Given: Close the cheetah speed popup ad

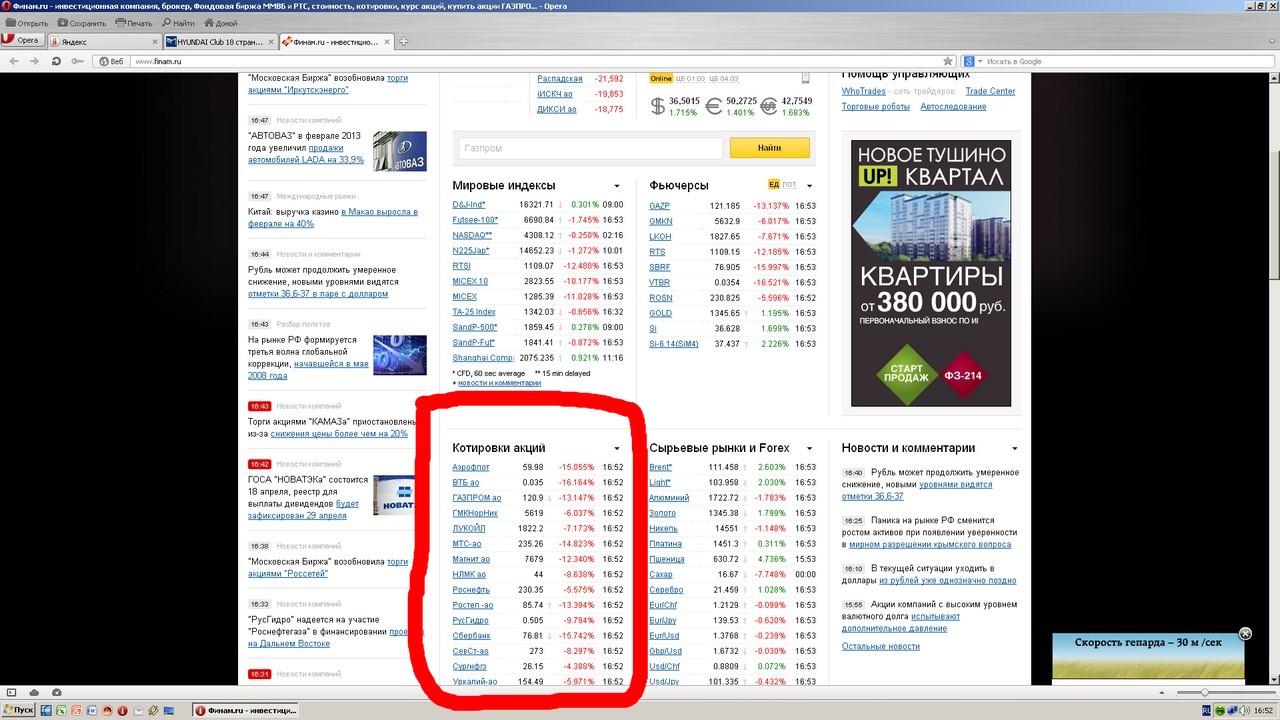Looking at the screenshot, I should 1246,634.
